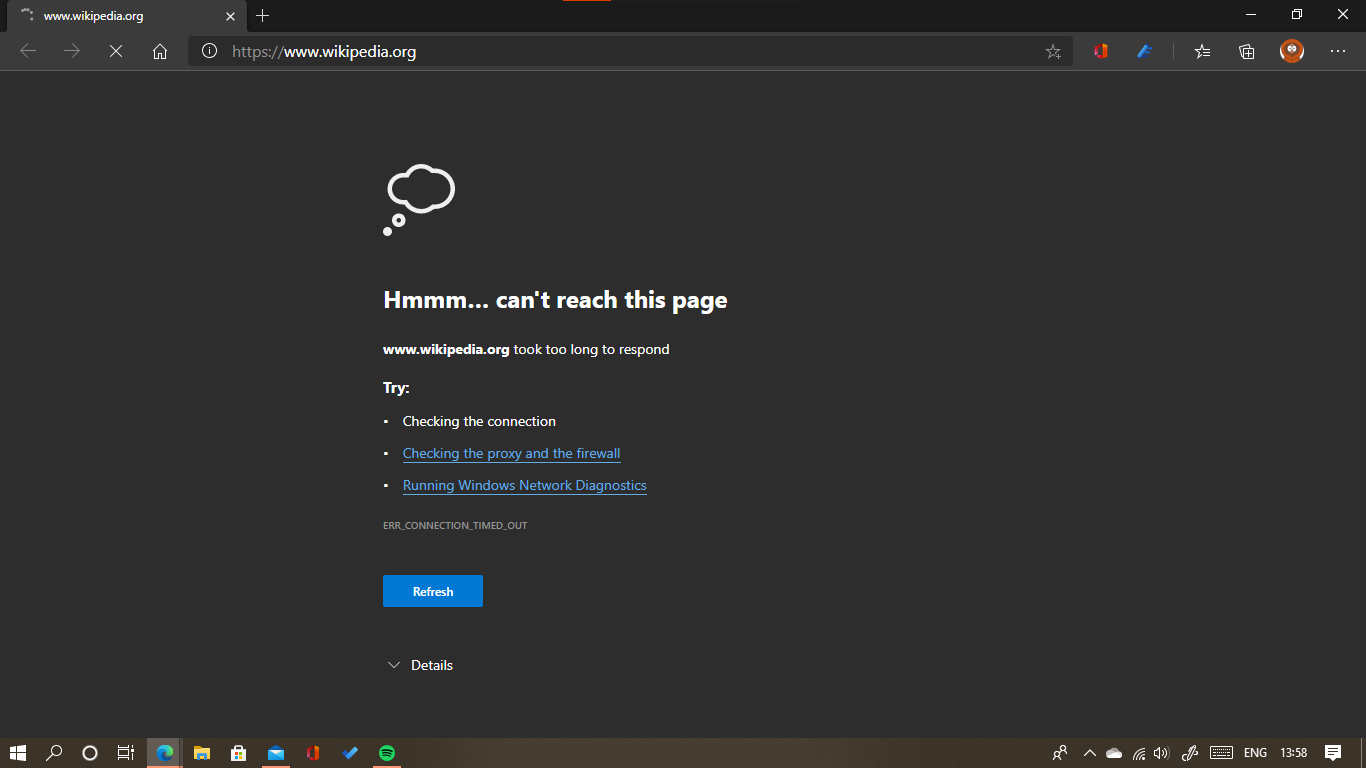Open the People icon in taskbar
The height and width of the screenshot is (768, 1366).
(x=1060, y=753)
